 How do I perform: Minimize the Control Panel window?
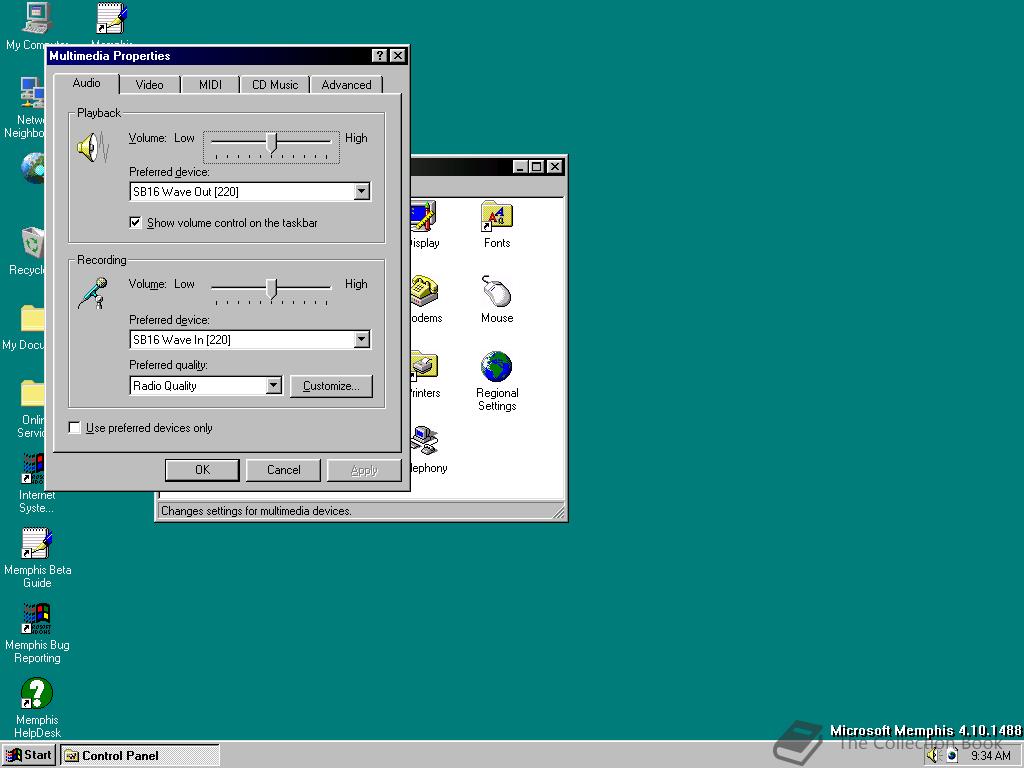[520, 167]
